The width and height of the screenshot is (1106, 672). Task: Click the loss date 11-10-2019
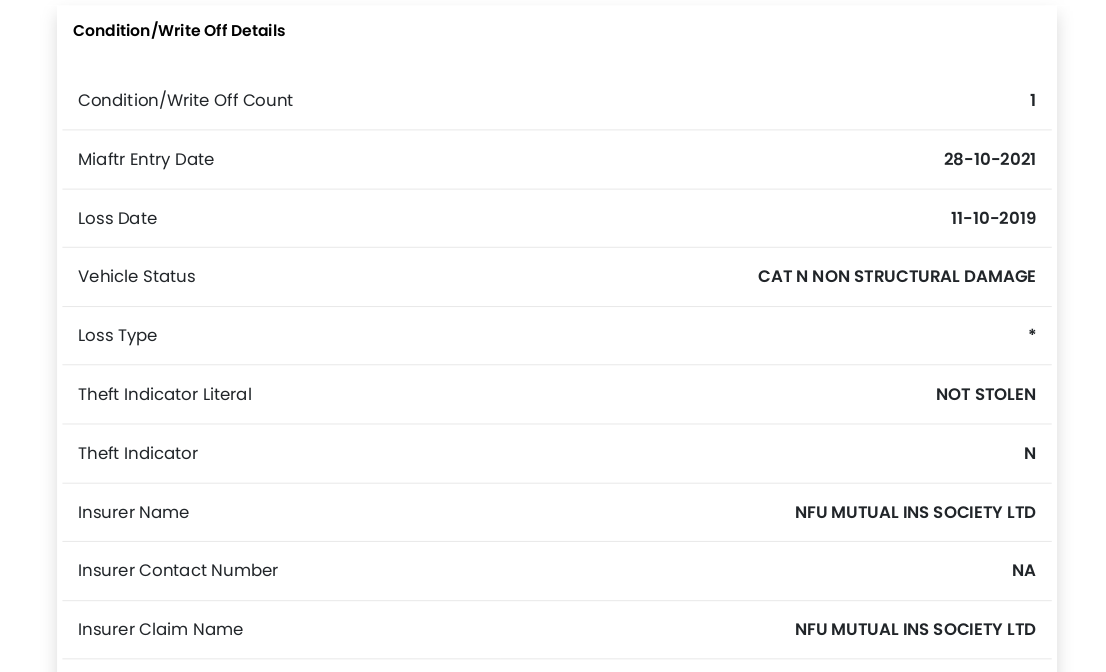993,218
